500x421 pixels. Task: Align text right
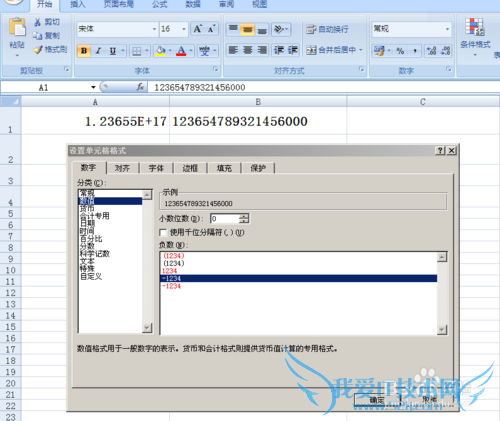pos(262,50)
